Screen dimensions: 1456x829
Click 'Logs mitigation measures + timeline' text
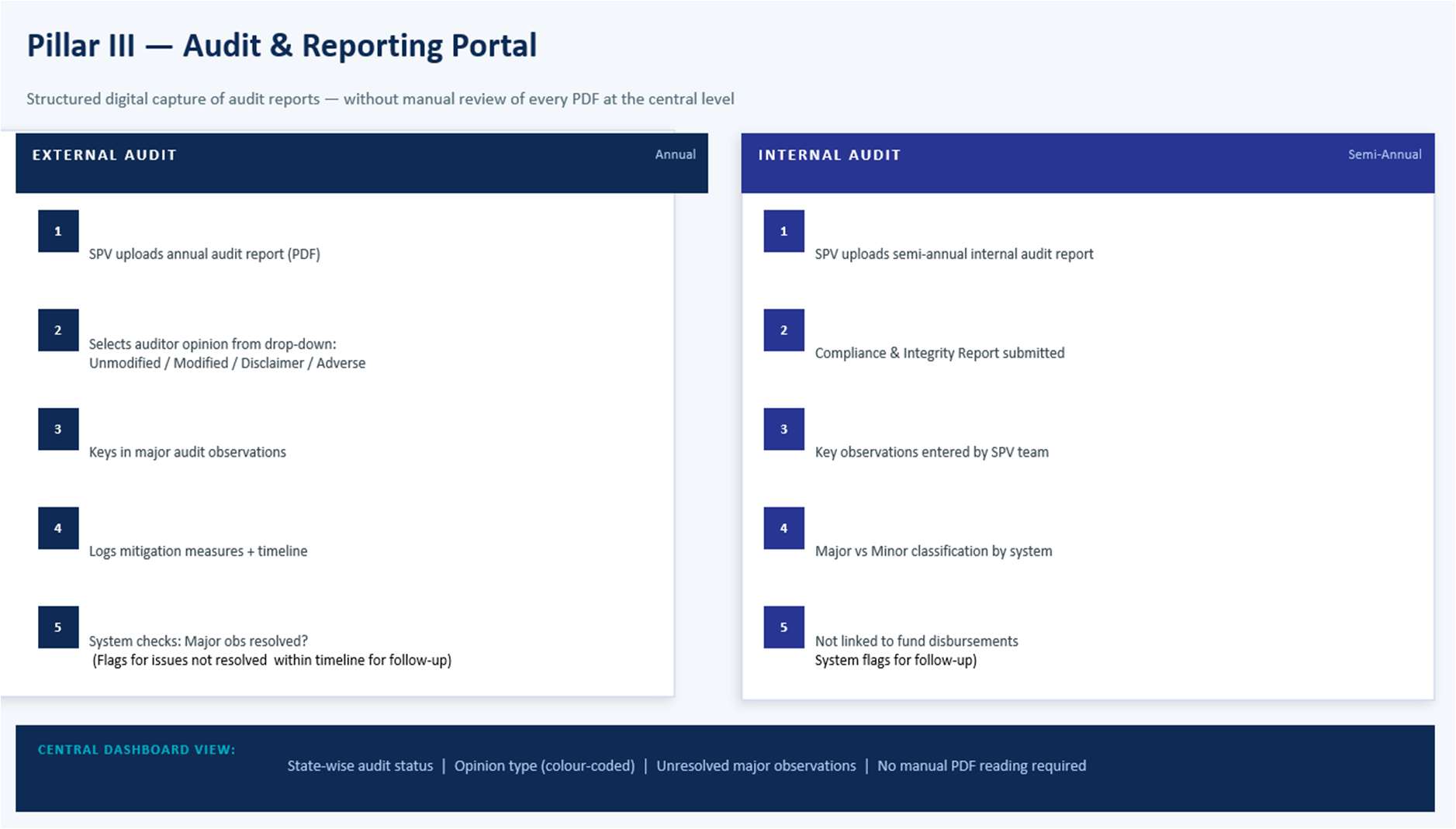(198, 551)
